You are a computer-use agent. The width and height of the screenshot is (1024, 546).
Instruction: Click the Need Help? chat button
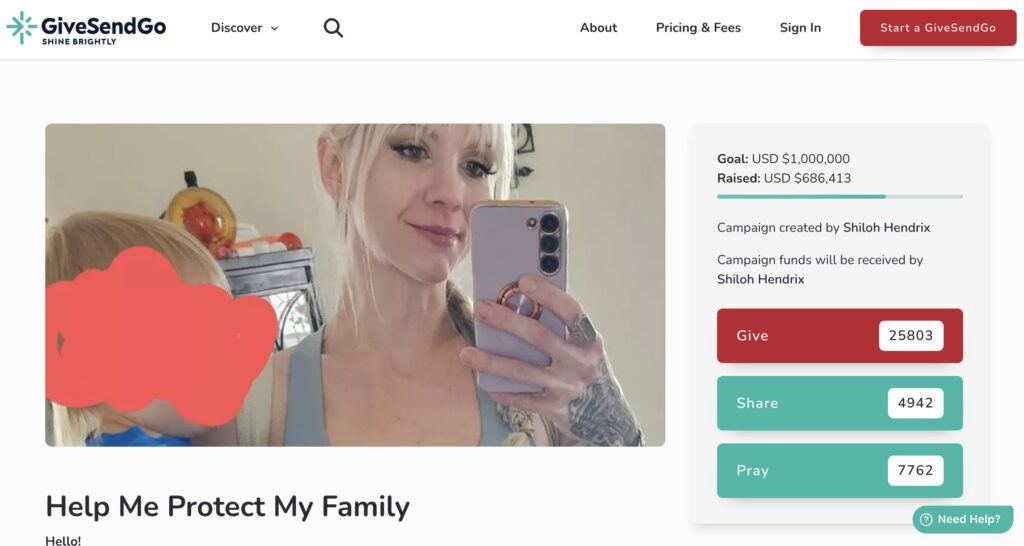[x=963, y=519]
